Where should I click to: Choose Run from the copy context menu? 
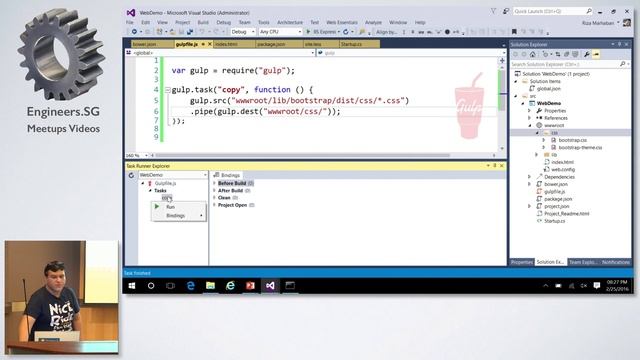179,207
